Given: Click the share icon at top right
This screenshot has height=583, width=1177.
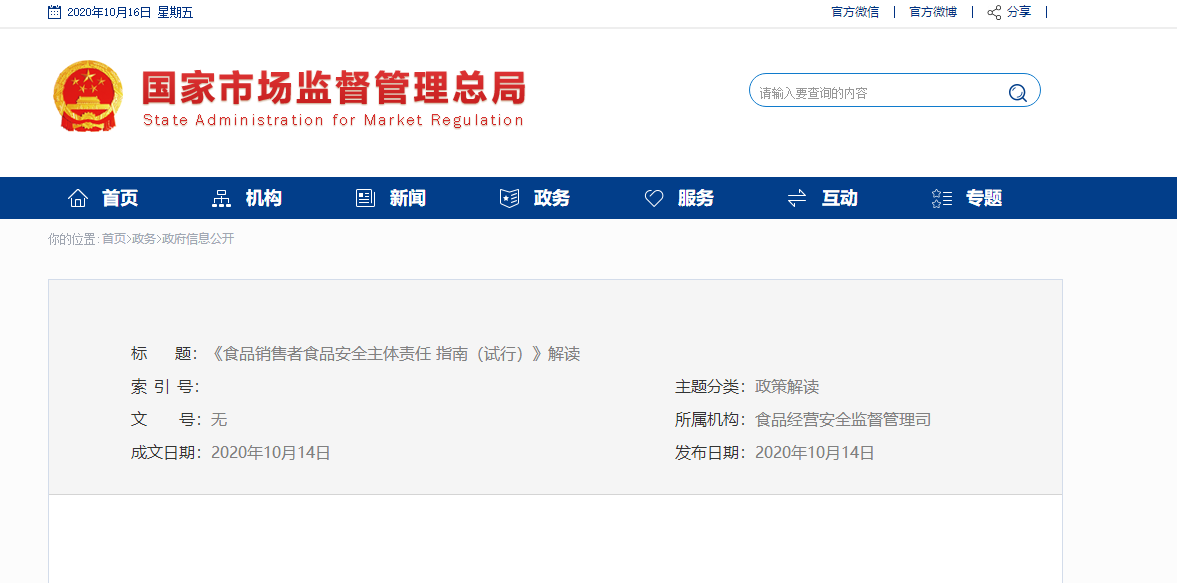Looking at the screenshot, I should tap(994, 13).
